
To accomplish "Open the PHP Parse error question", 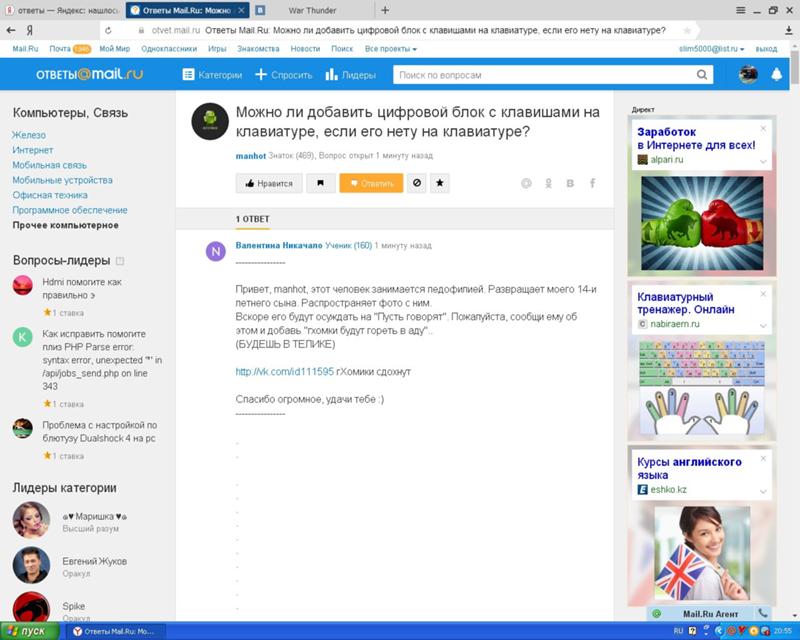I will click(x=102, y=360).
